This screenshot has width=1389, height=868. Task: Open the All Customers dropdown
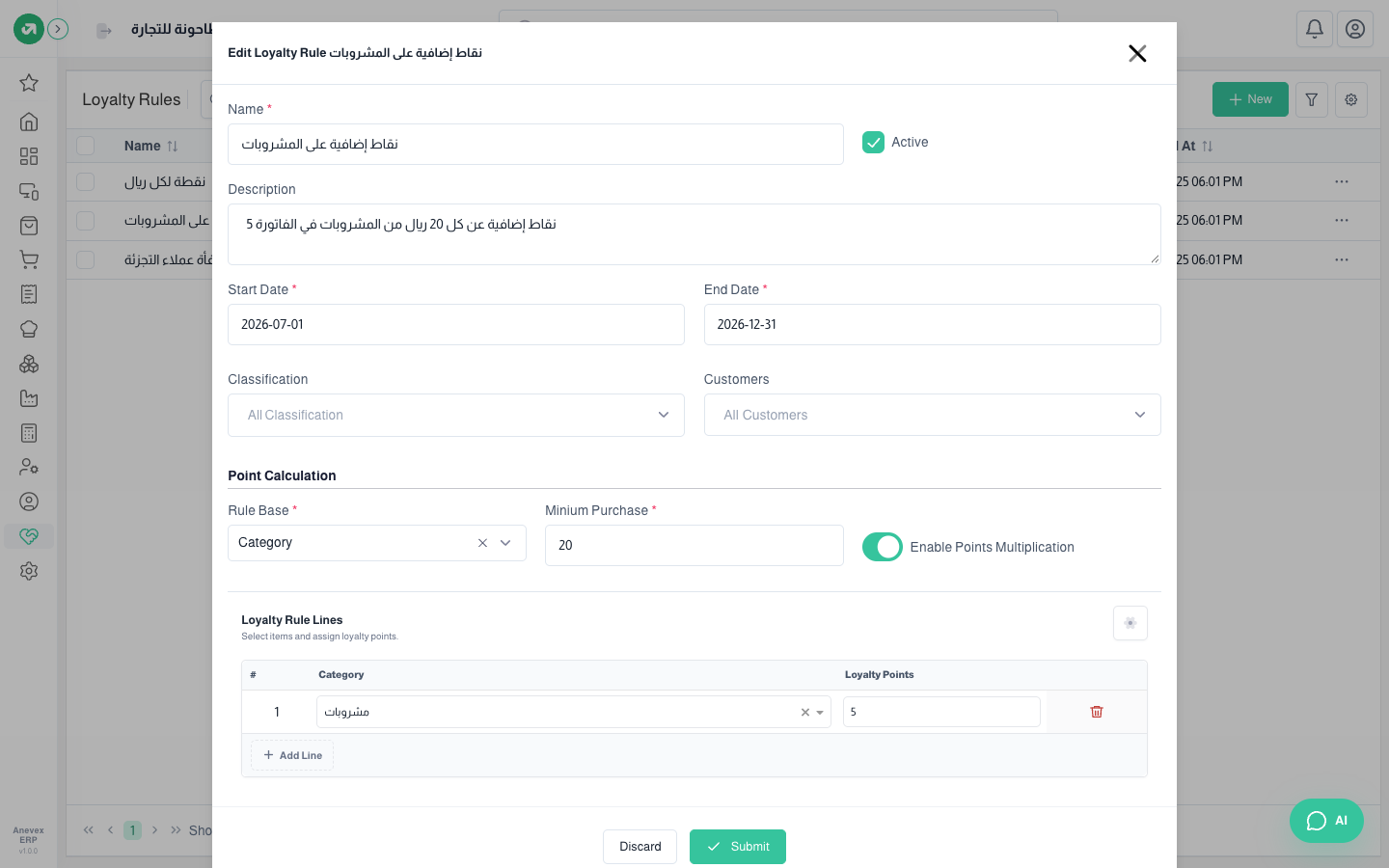(x=933, y=415)
